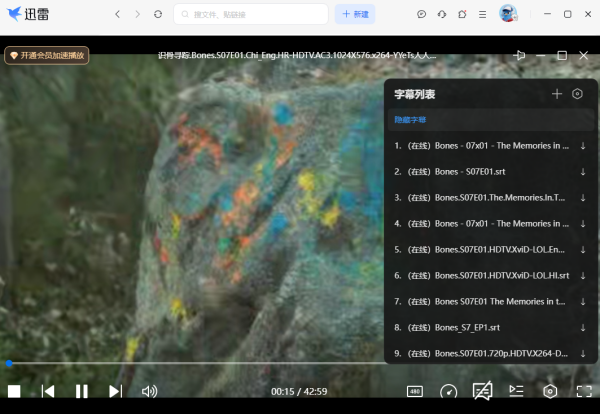Image resolution: width=600 pixels, height=414 pixels.
Task: Select 隐藏字幕 to hide subtitles
Action: pos(491,120)
